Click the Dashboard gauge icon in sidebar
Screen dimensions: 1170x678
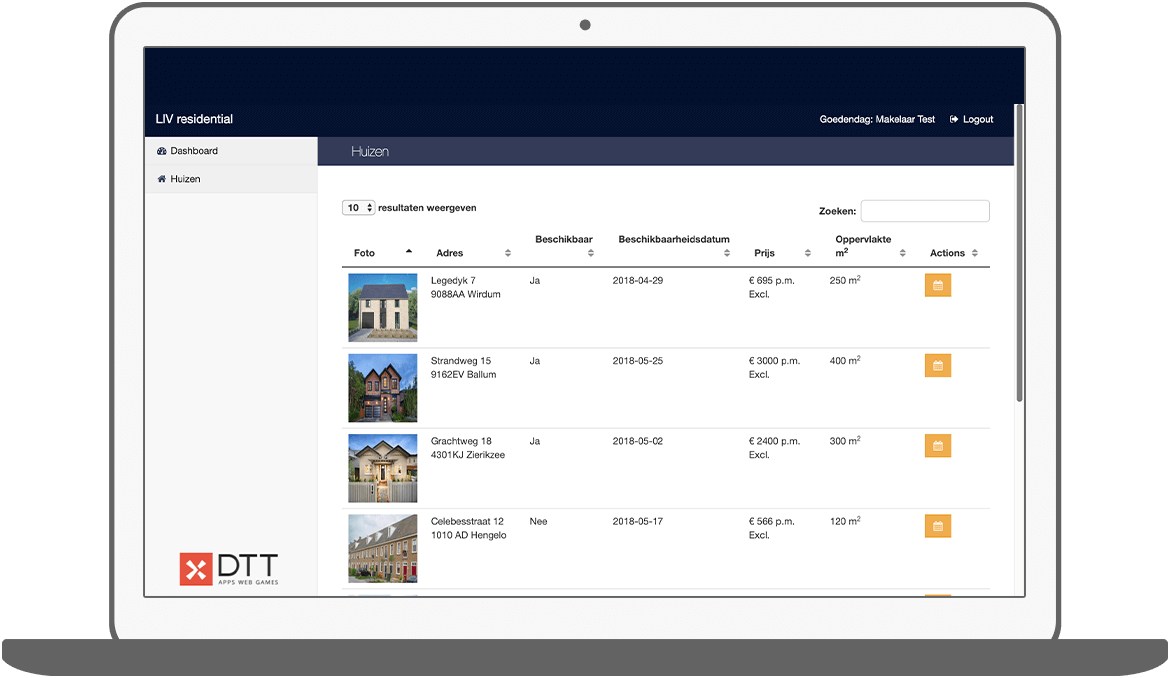tap(161, 151)
